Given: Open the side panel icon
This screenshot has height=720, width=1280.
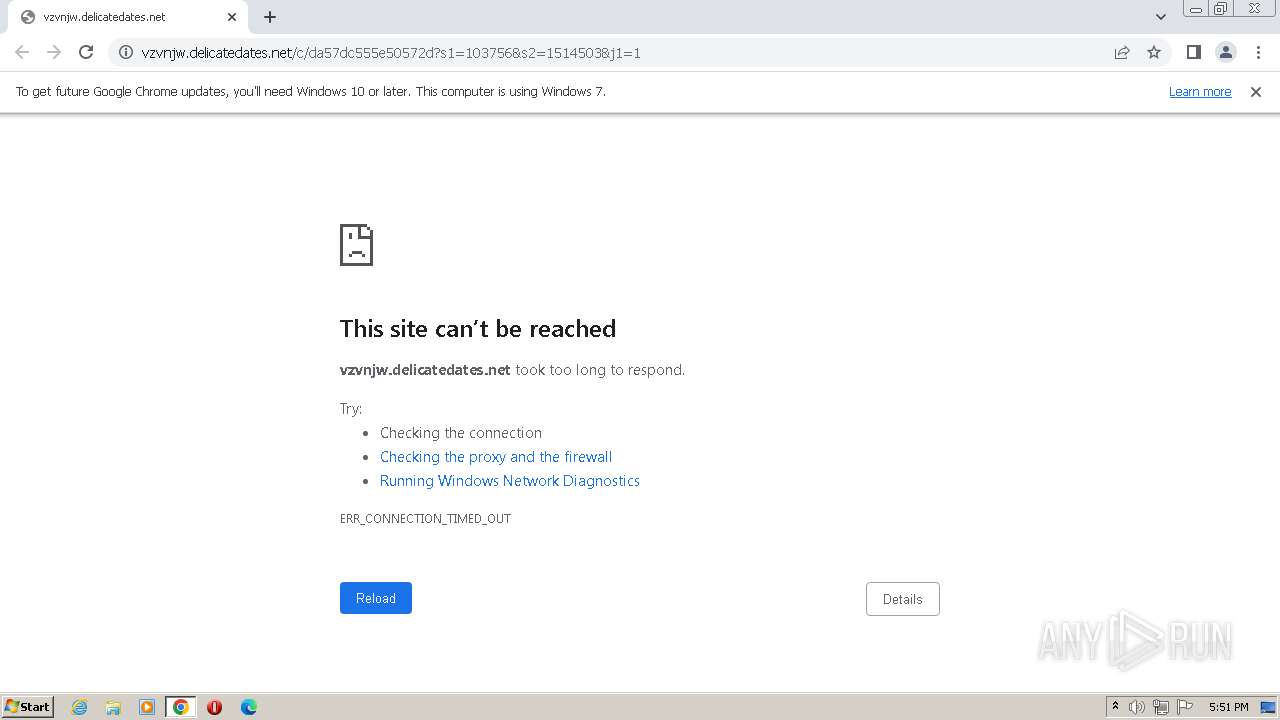Looking at the screenshot, I should pos(1193,52).
